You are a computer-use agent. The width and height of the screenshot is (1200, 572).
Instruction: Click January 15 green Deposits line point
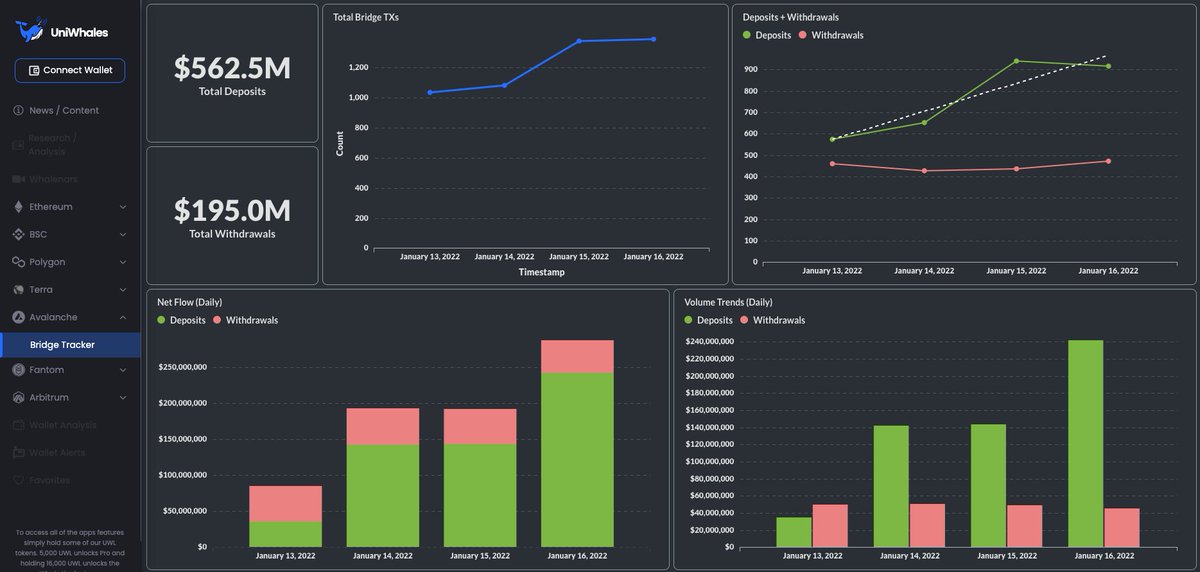[x=1017, y=61]
